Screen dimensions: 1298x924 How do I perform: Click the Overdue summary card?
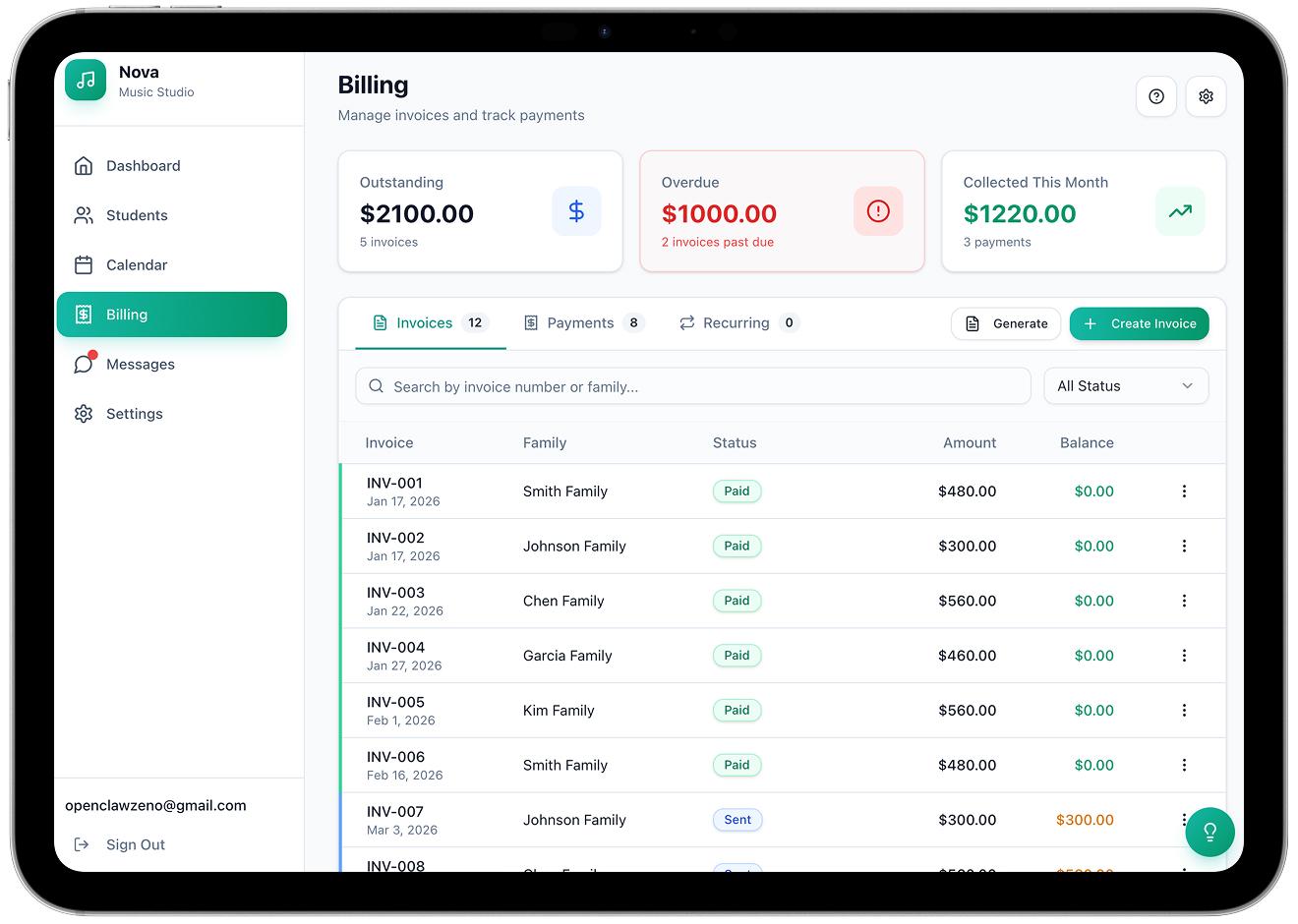point(782,210)
